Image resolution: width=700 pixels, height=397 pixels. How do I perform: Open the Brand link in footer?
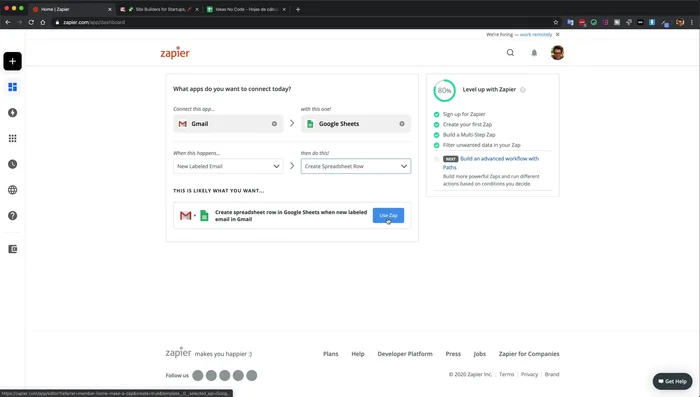click(x=552, y=374)
